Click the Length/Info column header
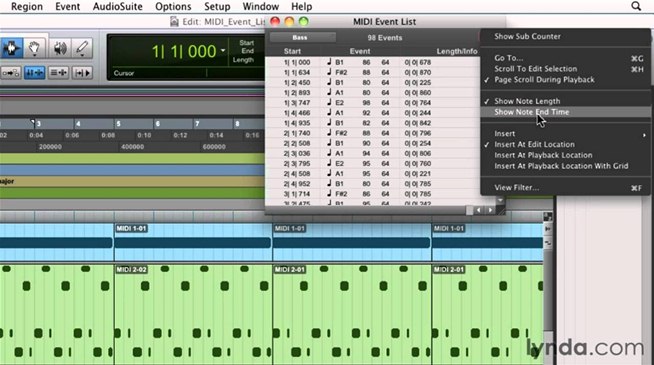This screenshot has height=365, width=654. 457,51
